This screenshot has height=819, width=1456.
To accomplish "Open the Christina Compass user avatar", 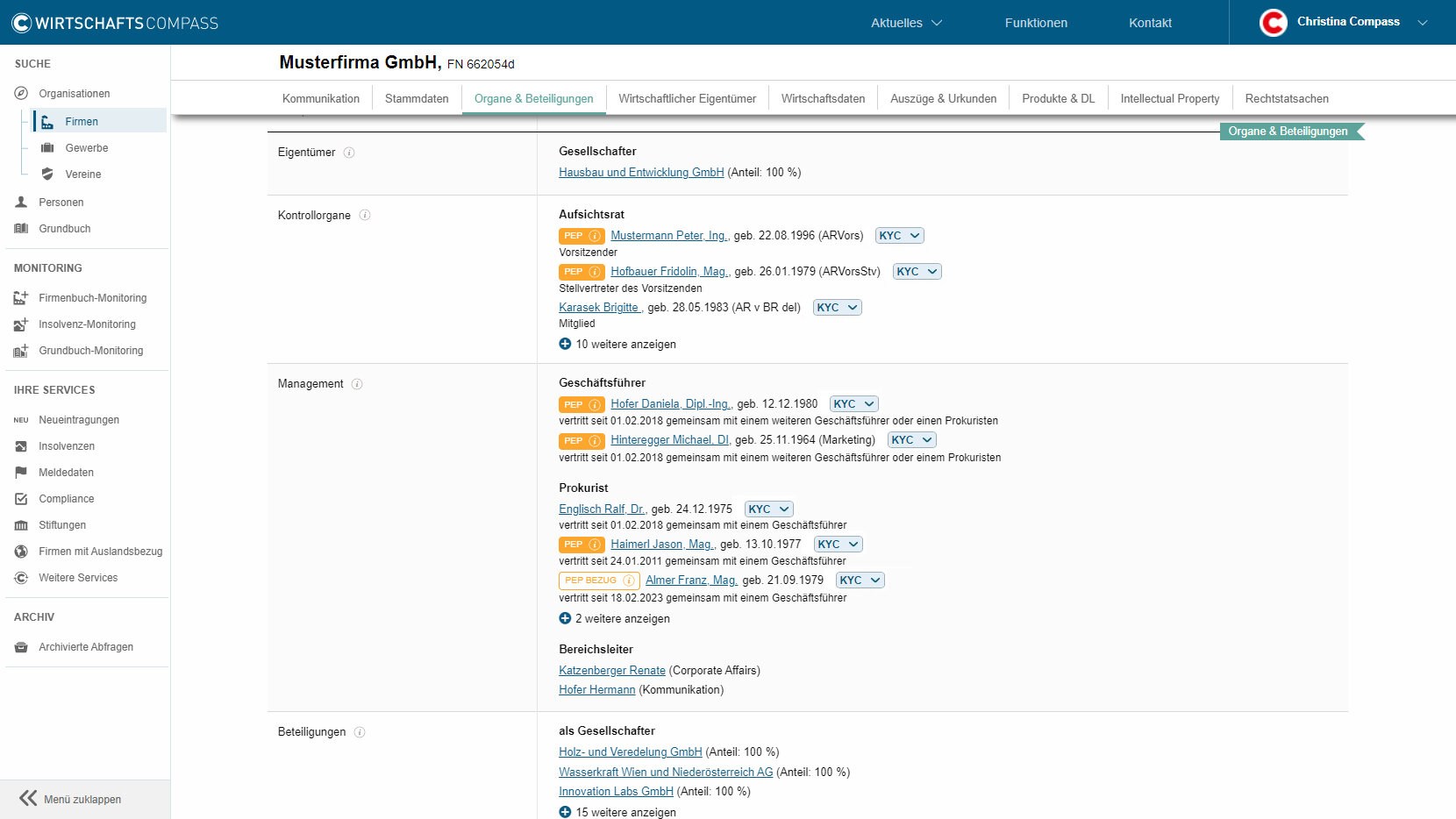I will [x=1274, y=23].
